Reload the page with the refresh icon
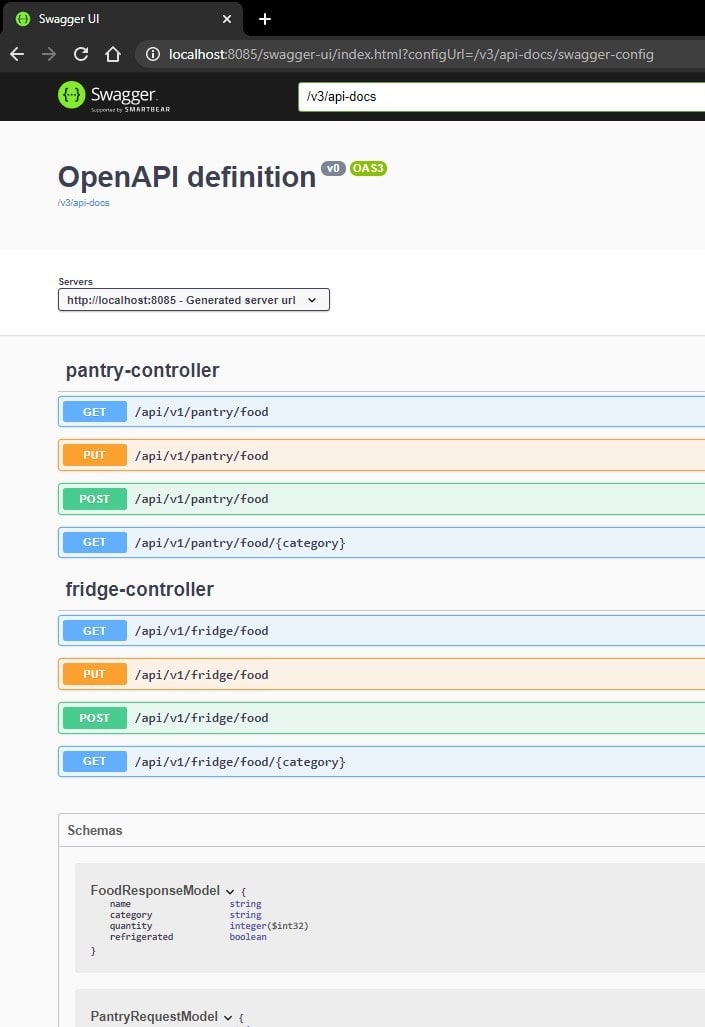The height and width of the screenshot is (1027, 705). [x=81, y=54]
